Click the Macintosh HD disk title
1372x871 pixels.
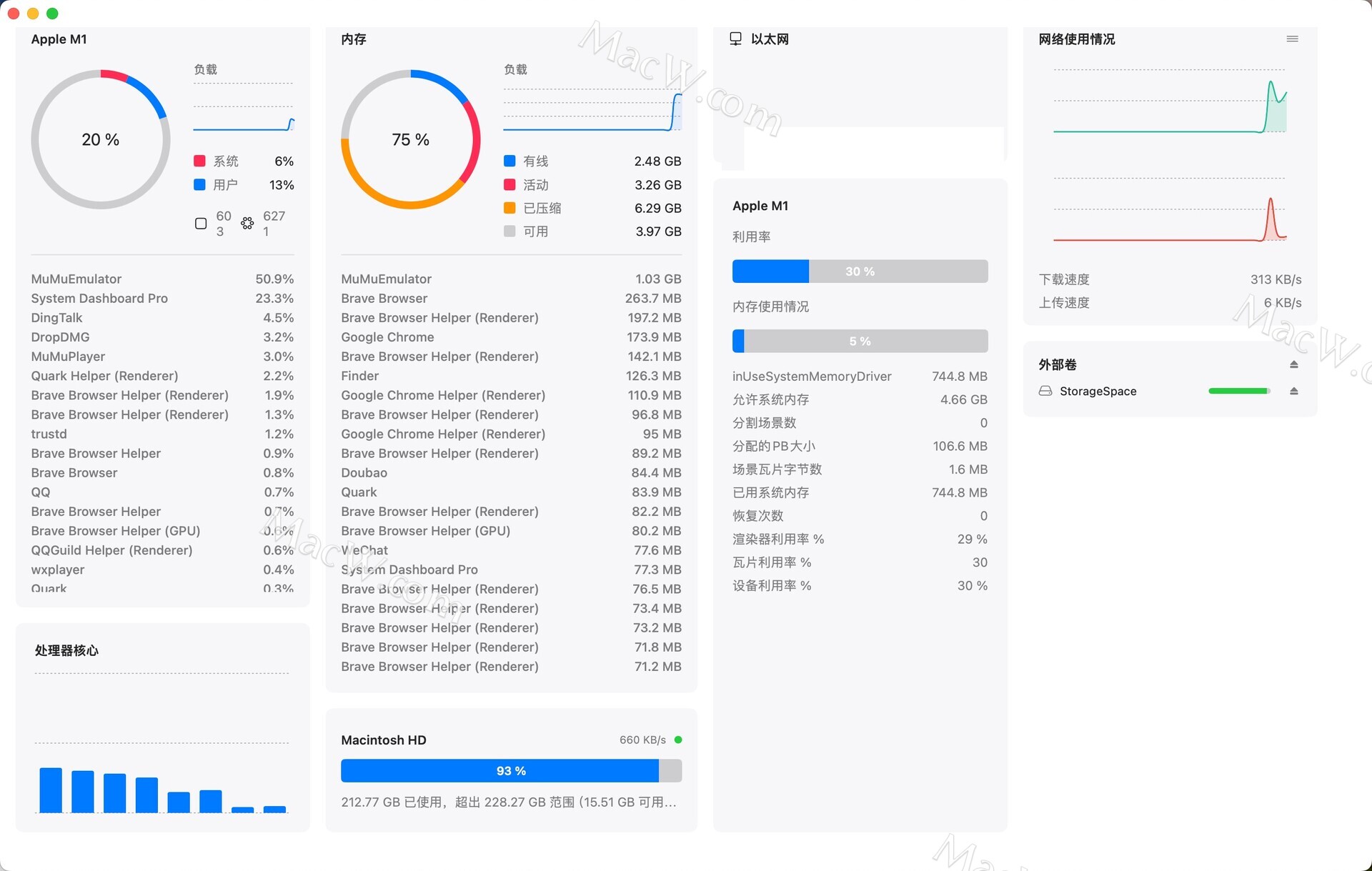(384, 740)
